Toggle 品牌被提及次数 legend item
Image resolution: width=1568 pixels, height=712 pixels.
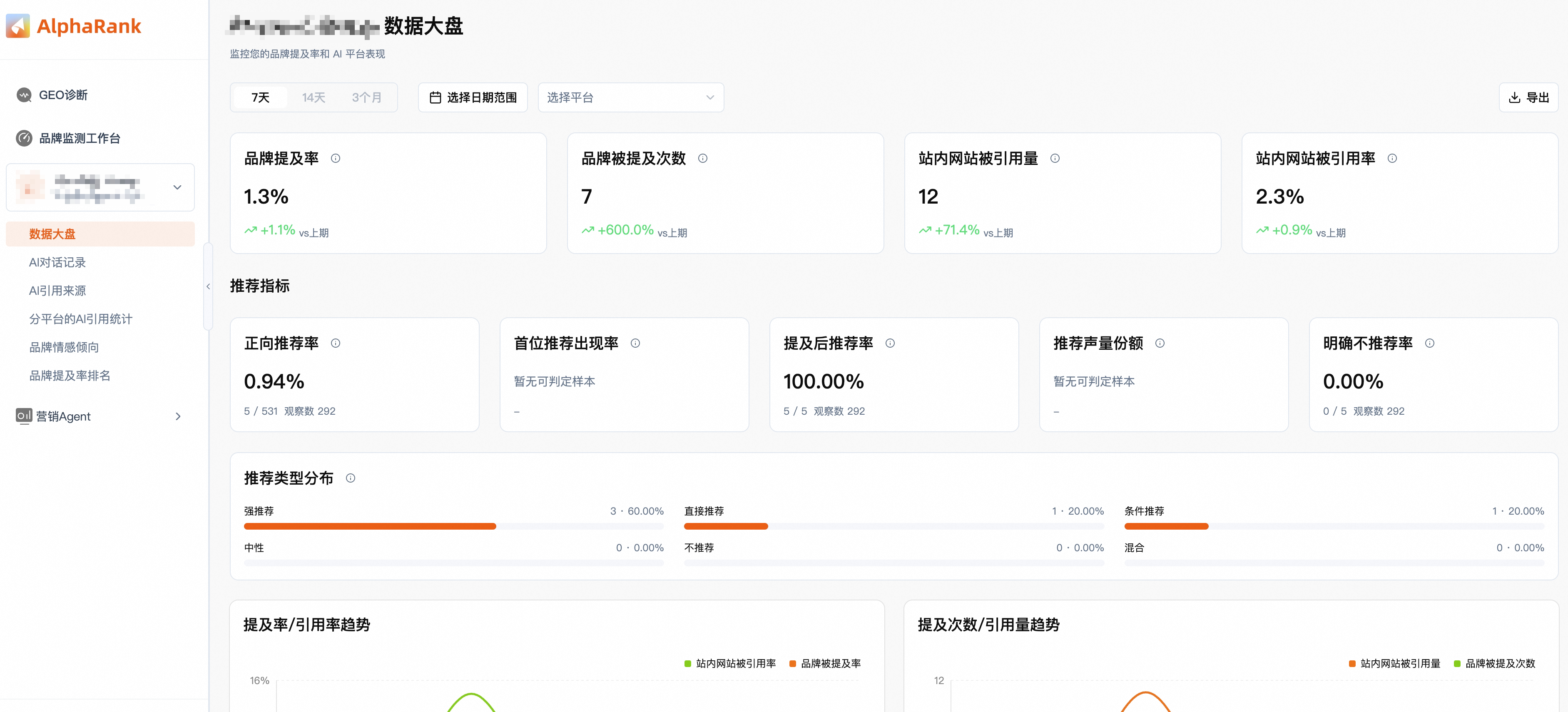pyautogui.click(x=1494, y=663)
